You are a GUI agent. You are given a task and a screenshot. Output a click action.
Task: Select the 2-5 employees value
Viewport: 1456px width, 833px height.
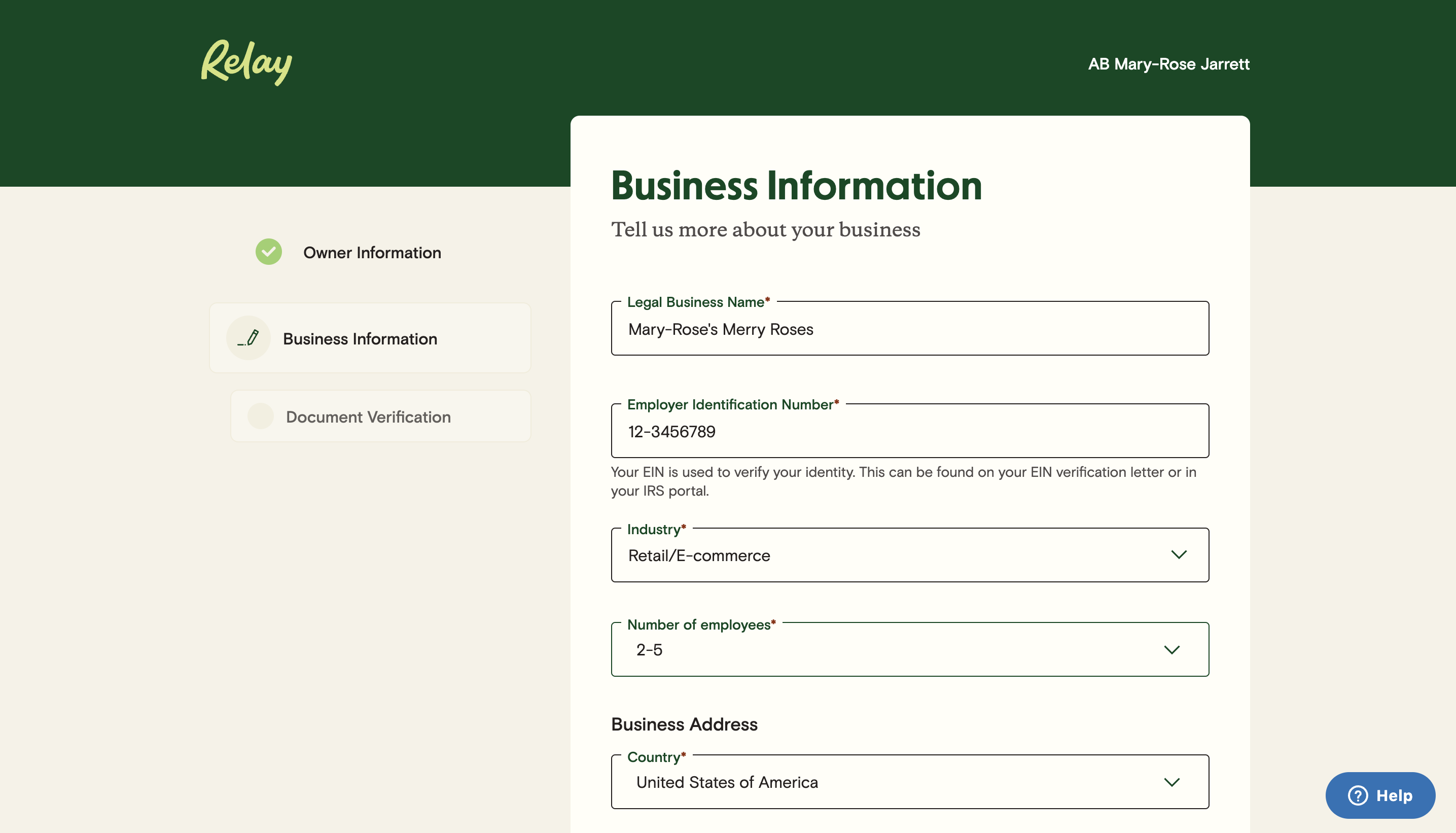649,649
